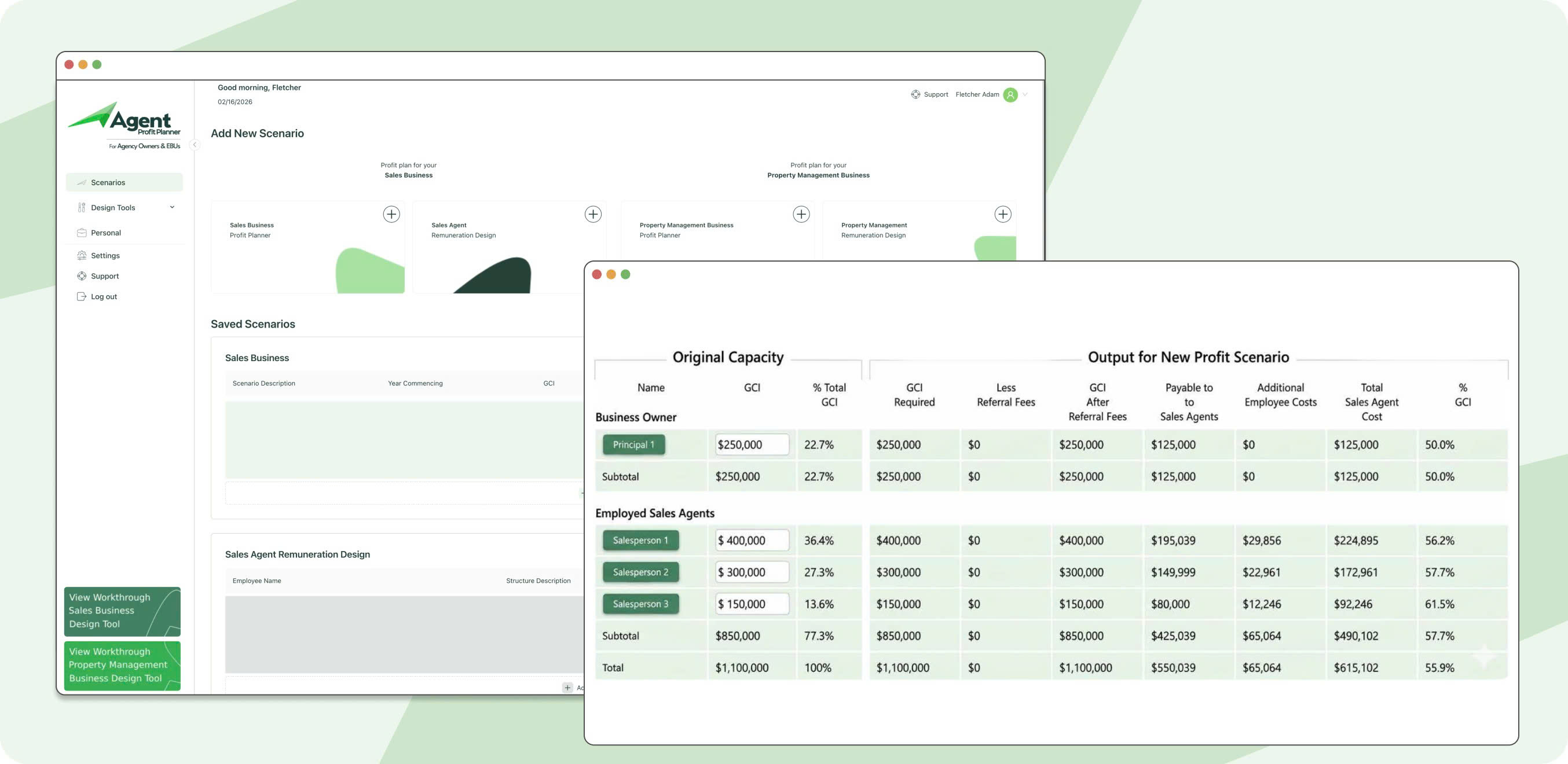
Task: Open the Scenarios menu item
Action: pos(124,182)
